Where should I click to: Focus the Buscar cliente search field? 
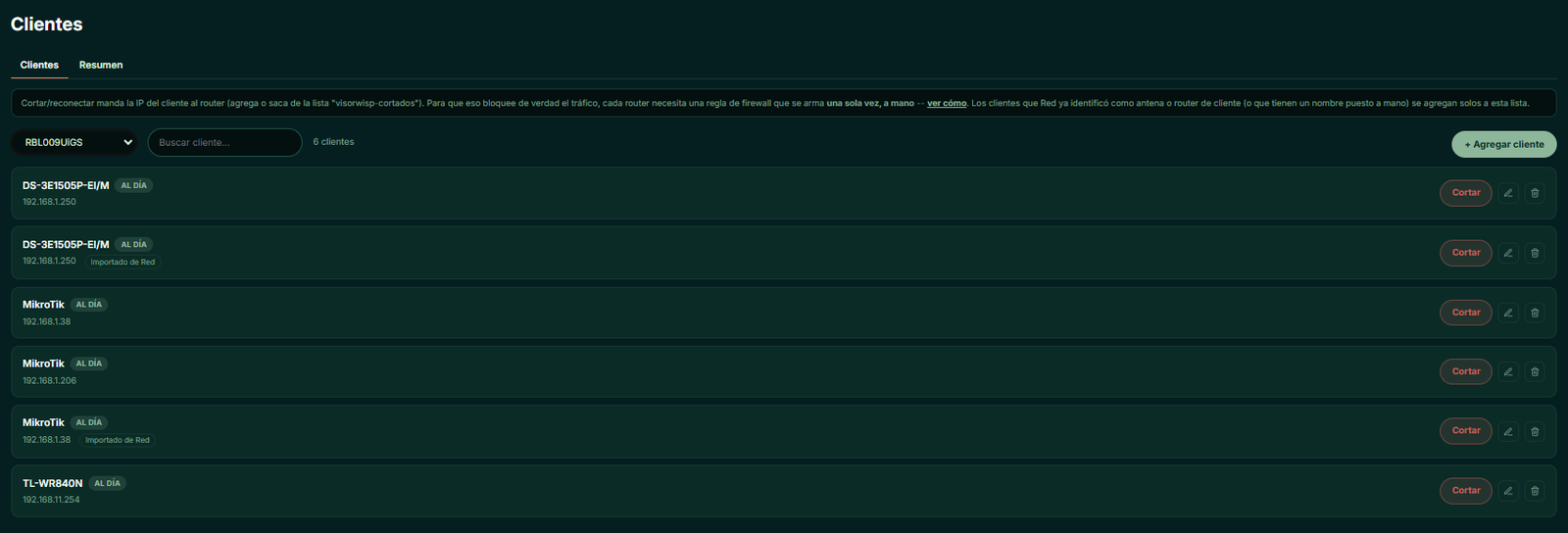pyautogui.click(x=224, y=142)
